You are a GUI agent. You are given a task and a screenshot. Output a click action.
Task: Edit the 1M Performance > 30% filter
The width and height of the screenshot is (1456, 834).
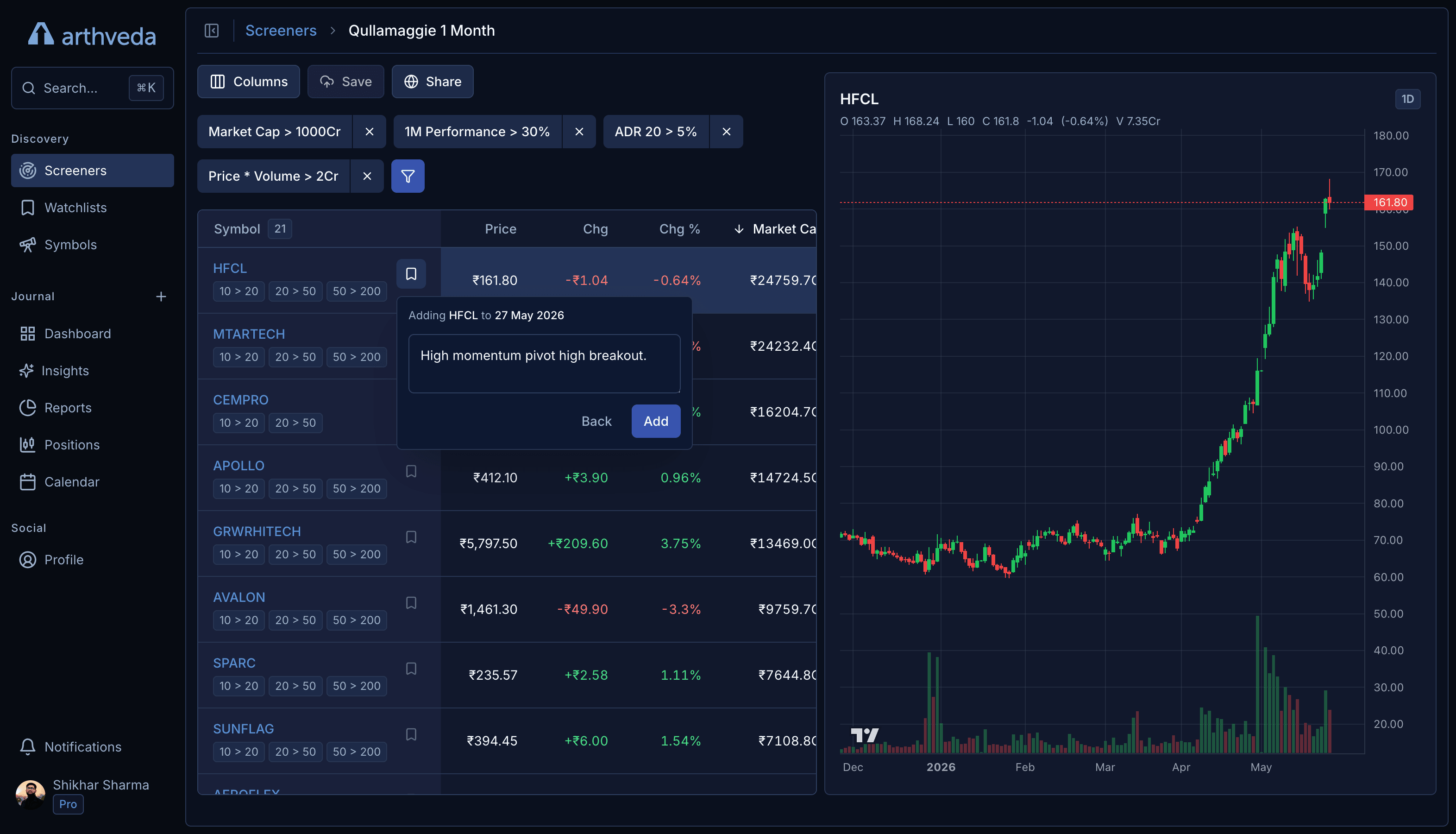click(x=477, y=132)
